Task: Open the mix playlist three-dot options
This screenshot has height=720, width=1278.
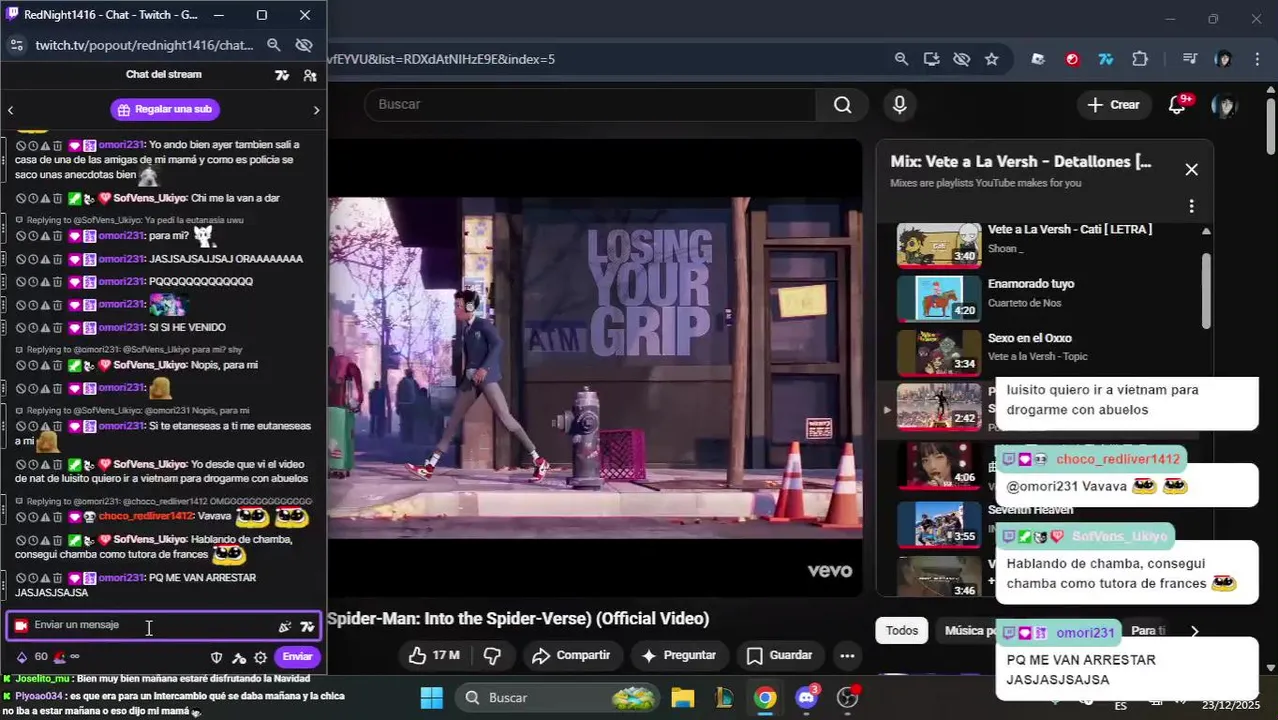Action: (1191, 206)
